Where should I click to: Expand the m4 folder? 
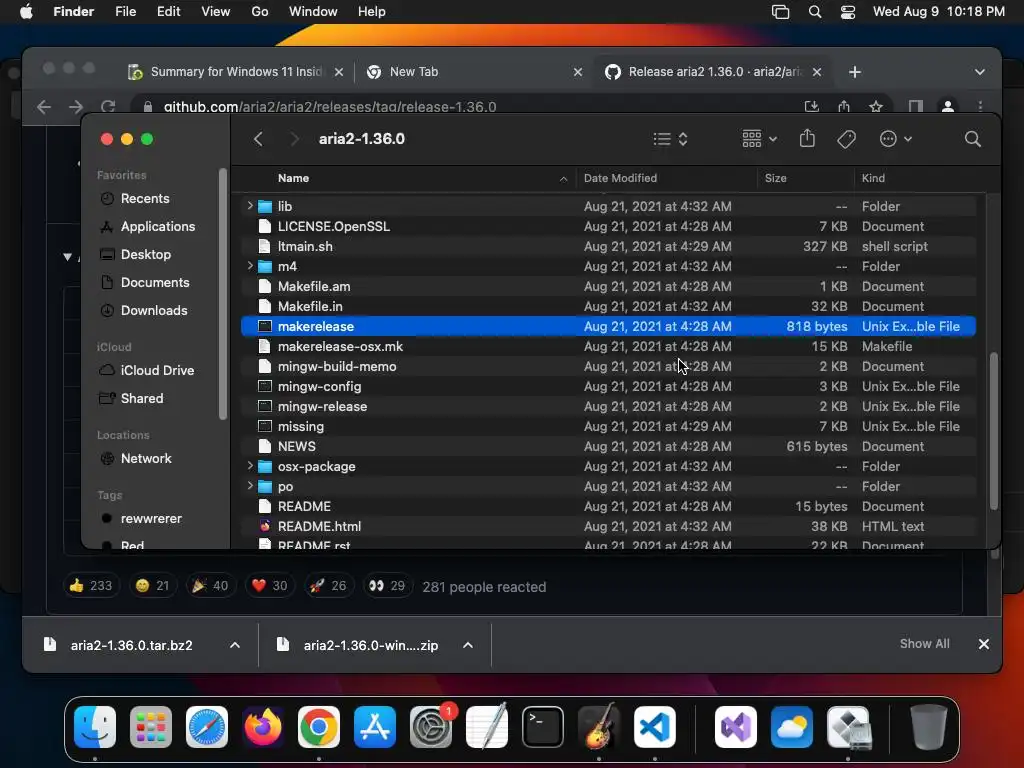[249, 266]
